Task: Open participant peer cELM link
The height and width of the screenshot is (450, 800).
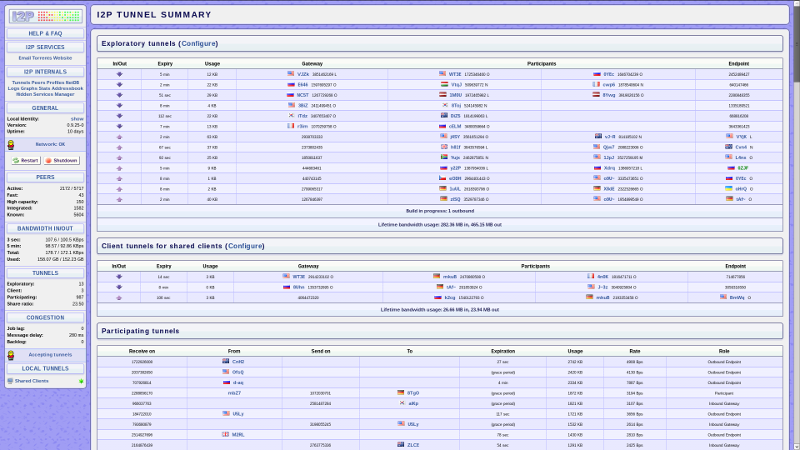Action: 455,127
